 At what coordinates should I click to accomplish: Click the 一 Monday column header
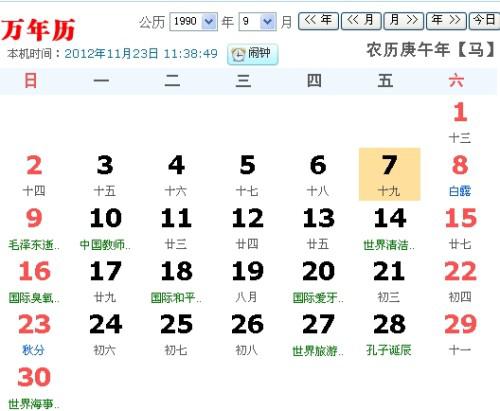102,81
